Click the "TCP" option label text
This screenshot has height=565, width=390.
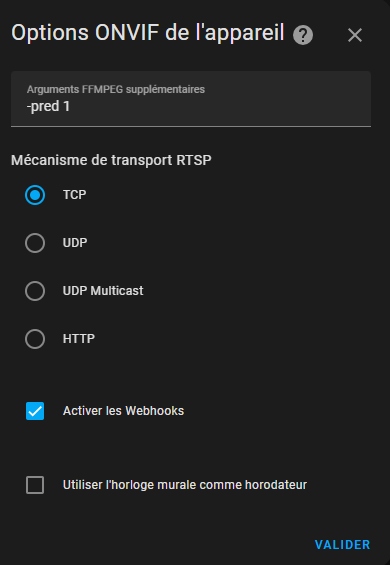74,195
